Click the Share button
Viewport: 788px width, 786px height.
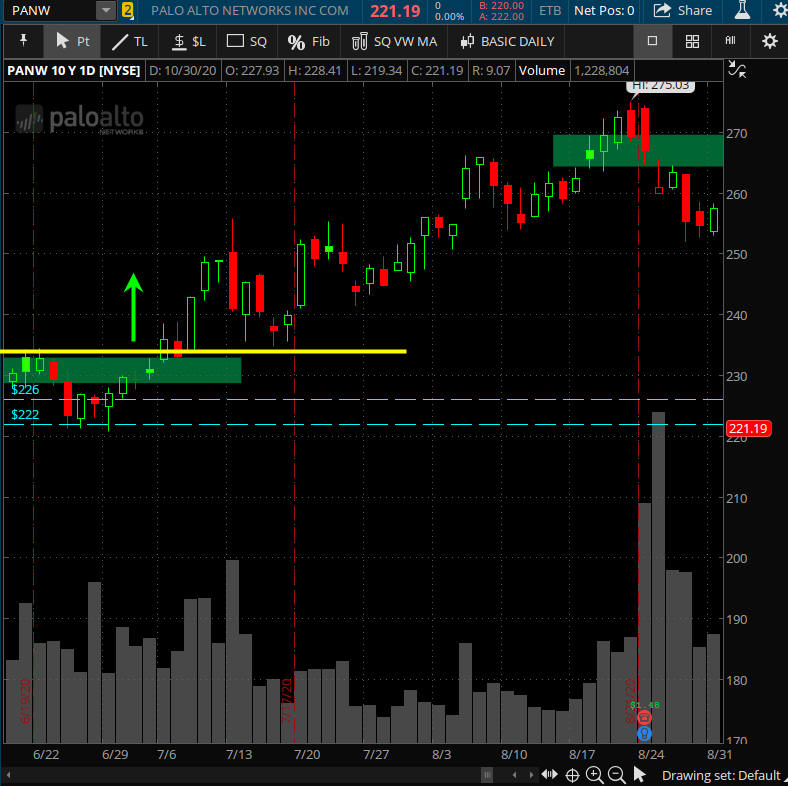pos(682,11)
